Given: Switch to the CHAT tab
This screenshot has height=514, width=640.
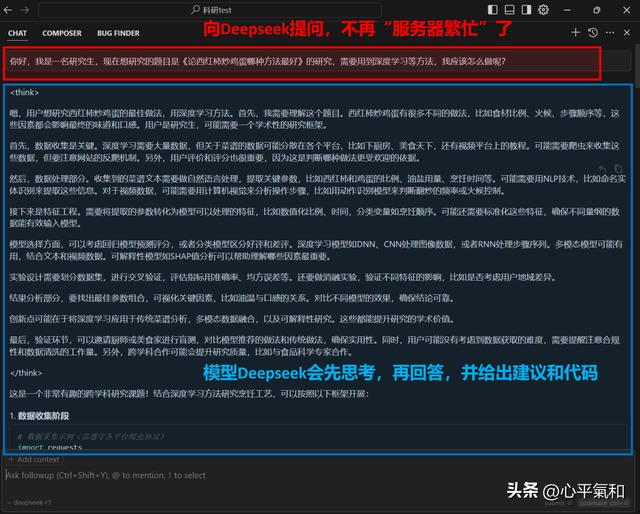Looking at the screenshot, I should point(18,32).
